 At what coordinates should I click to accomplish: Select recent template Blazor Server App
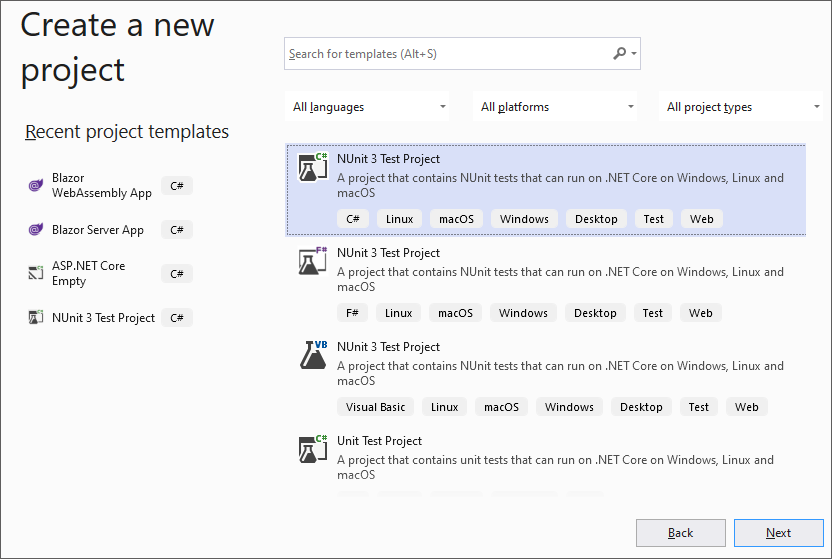[98, 230]
